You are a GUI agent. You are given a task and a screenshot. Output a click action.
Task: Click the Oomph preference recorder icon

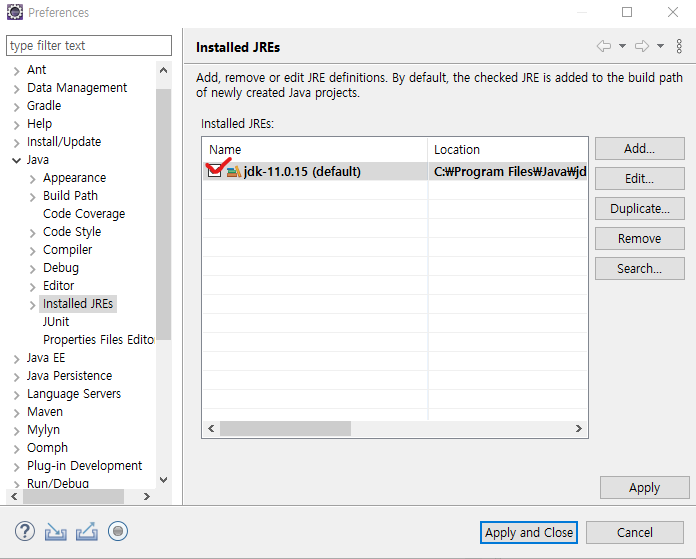[x=118, y=531]
